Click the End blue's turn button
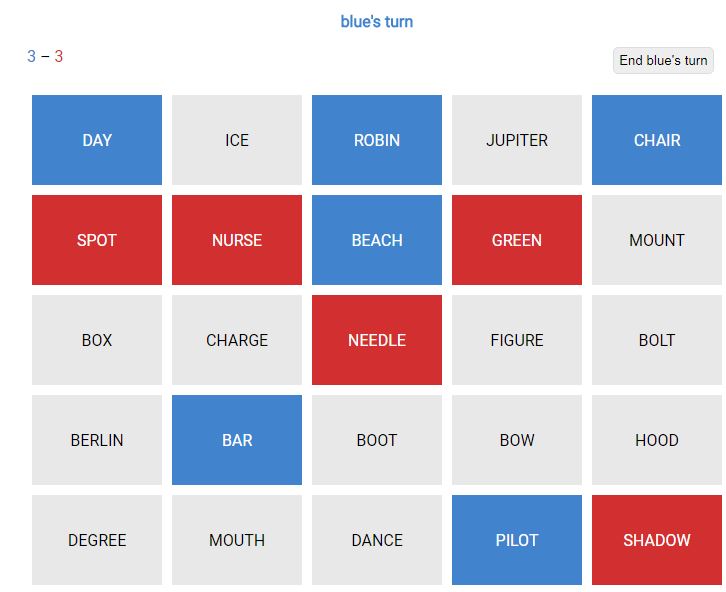 (663, 61)
